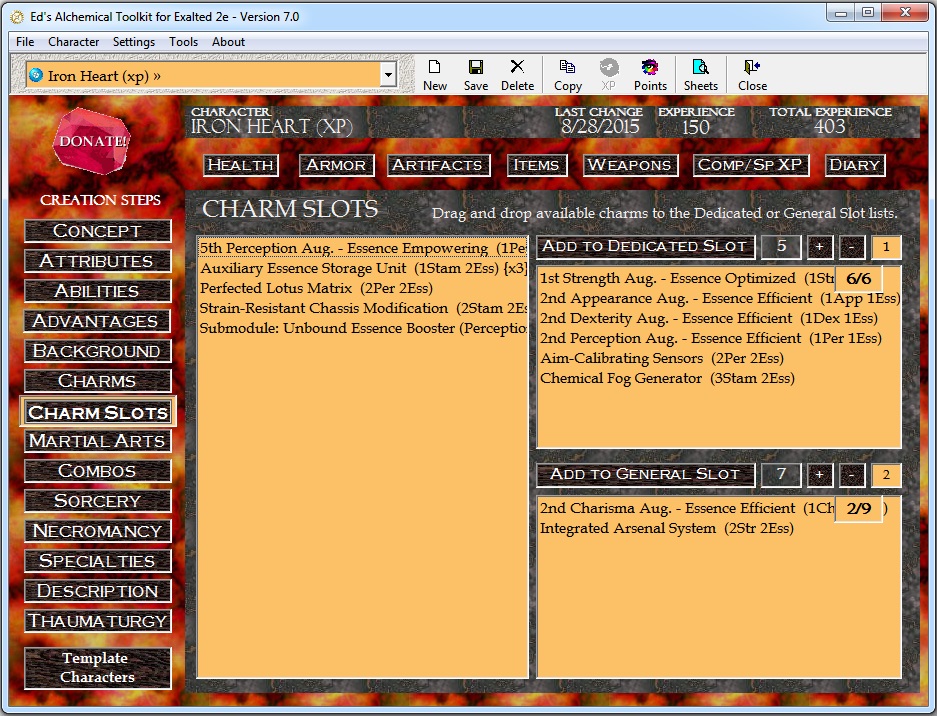Save the character with the Save icon
The image size is (937, 716).
point(476,75)
